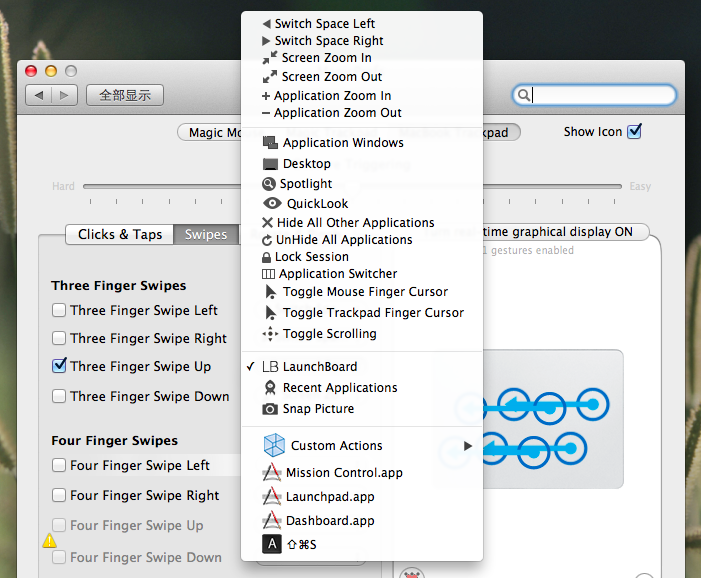Viewport: 701px width, 578px height.
Task: Click the Lock Session padlock icon
Action: [266, 257]
